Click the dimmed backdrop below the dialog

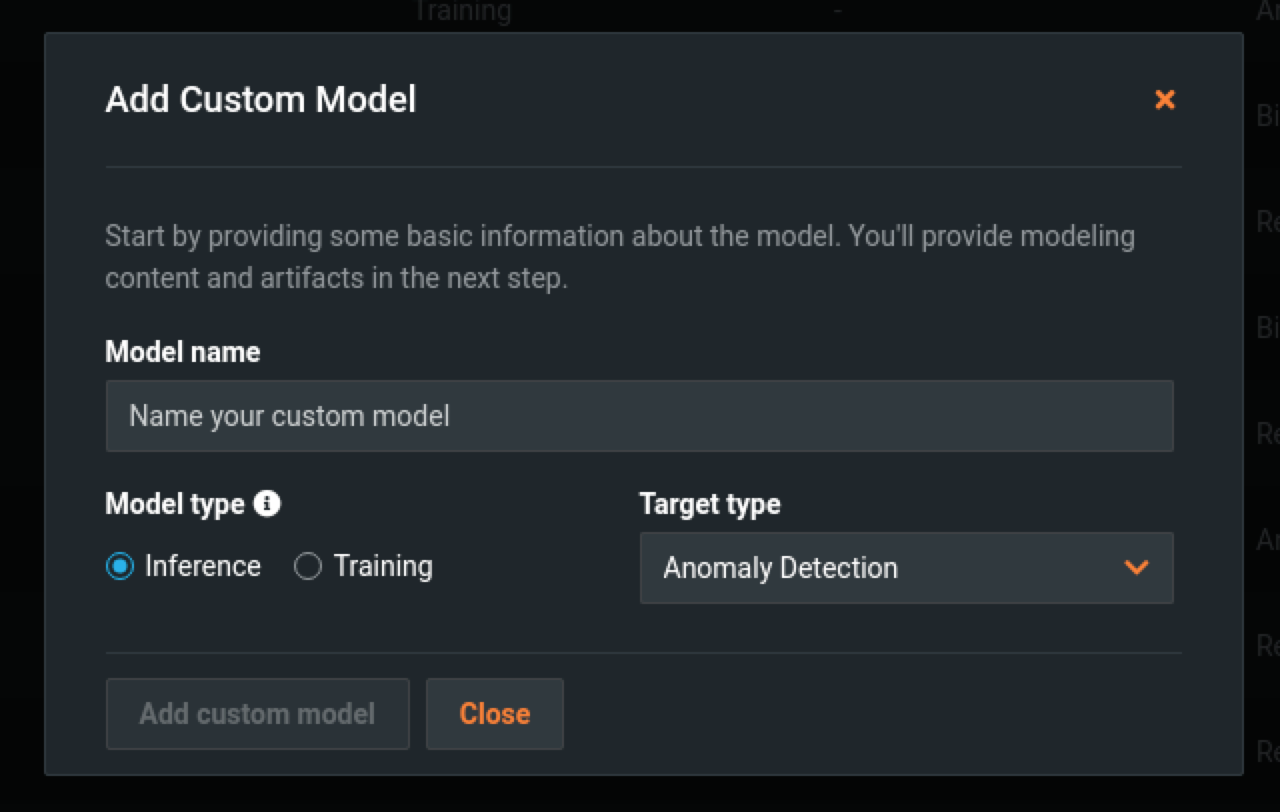tap(640, 794)
